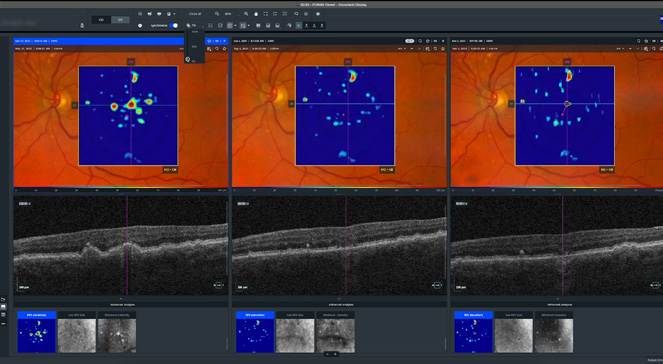Click the green person icon in toolbar
This screenshot has width=663, height=364.
coord(314,25)
